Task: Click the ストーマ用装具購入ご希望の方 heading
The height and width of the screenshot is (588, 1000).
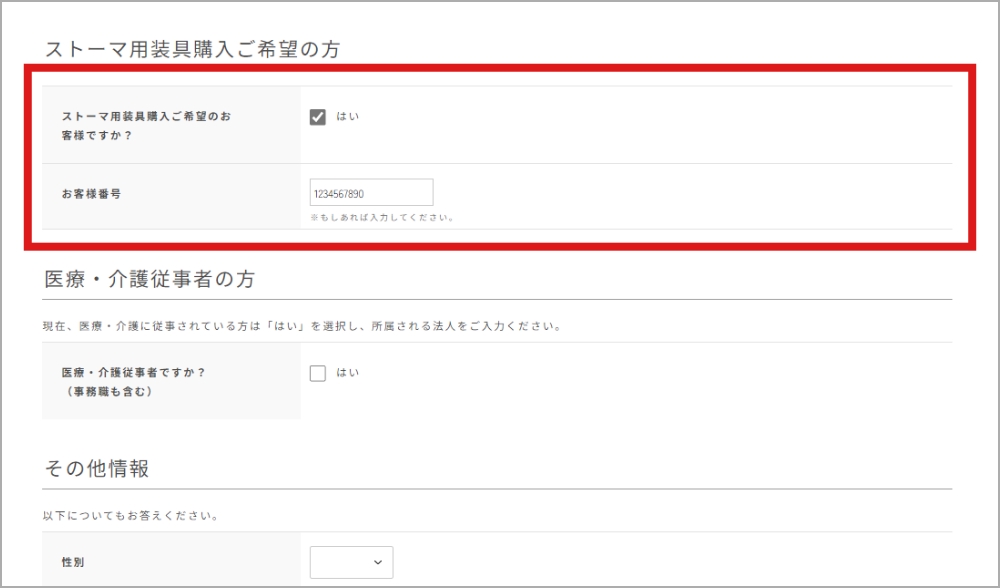Action: (192, 49)
